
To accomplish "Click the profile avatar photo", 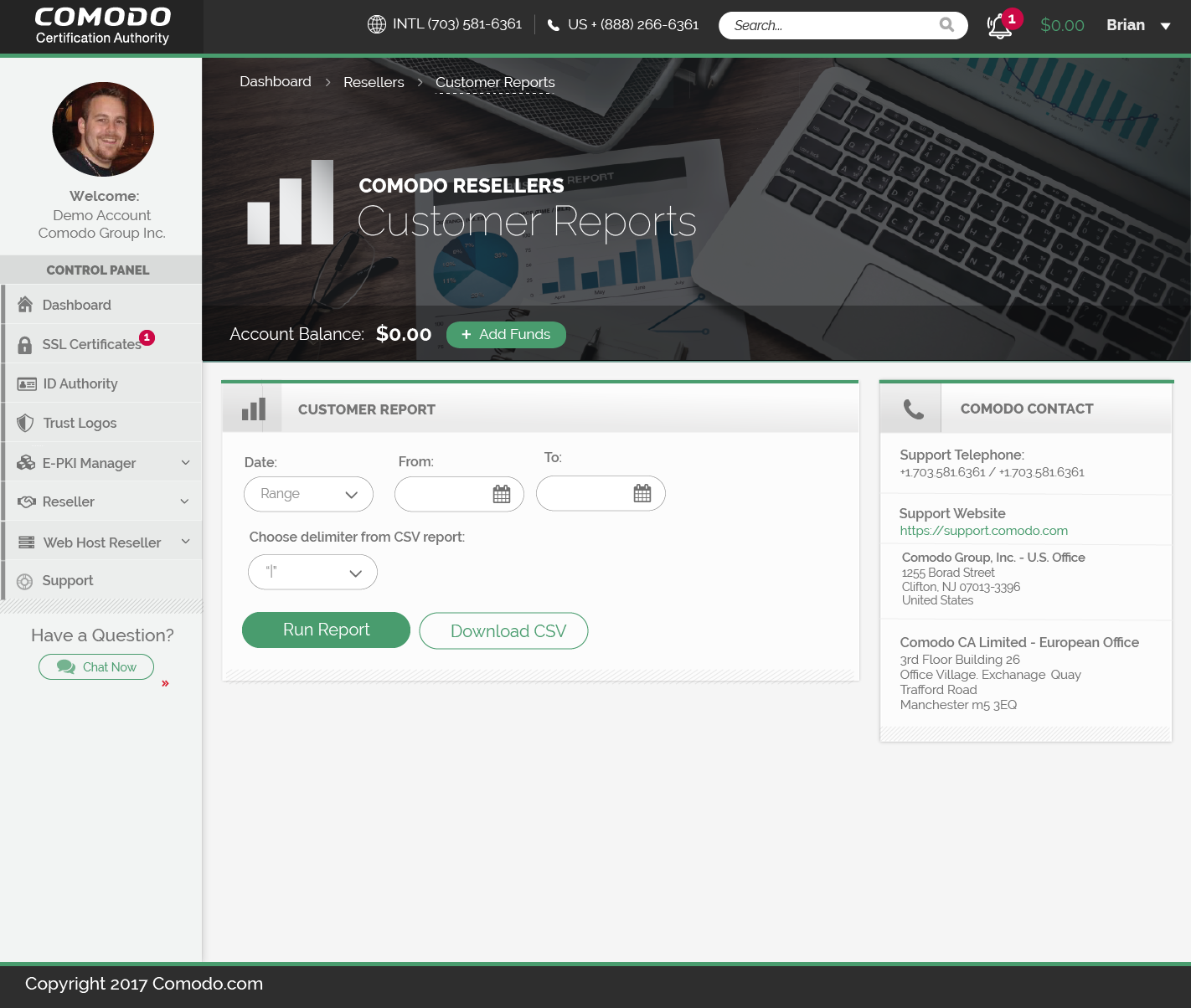I will click(103, 129).
